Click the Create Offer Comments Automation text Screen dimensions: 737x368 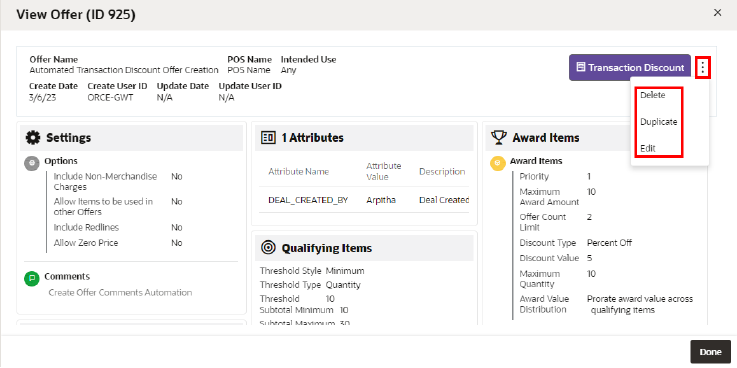pyautogui.click(x=120, y=292)
